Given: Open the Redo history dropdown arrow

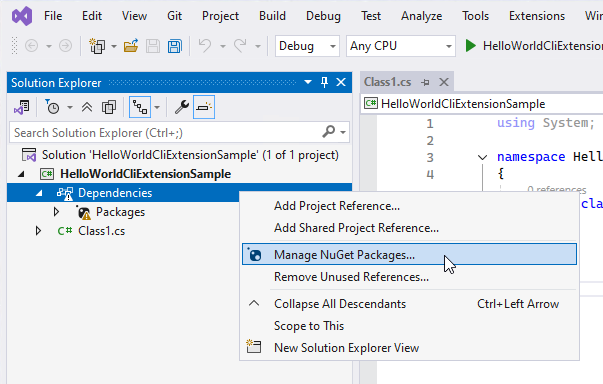Looking at the screenshot, I should 258,46.
